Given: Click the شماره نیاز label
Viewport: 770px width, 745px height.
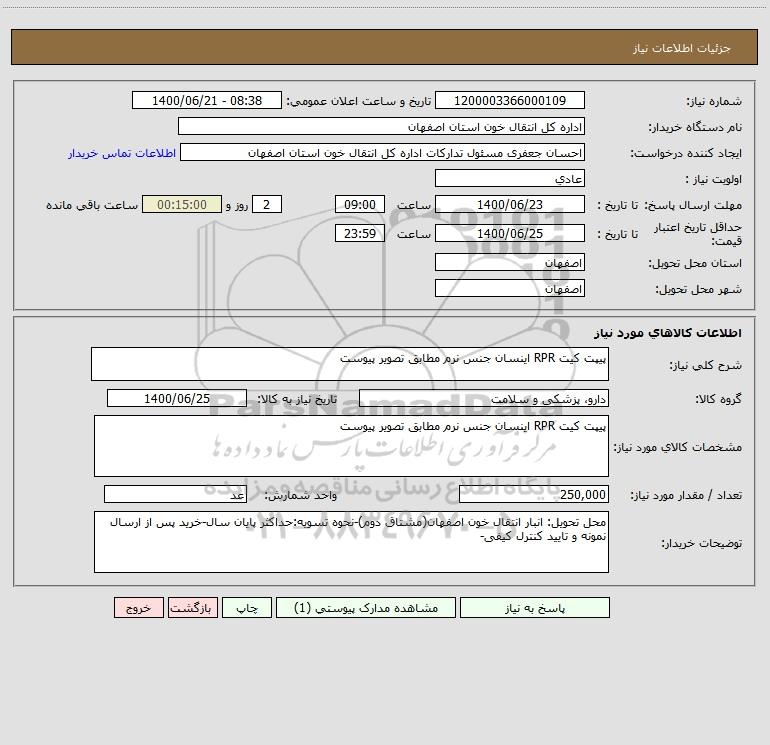Looking at the screenshot, I should tap(714, 102).
